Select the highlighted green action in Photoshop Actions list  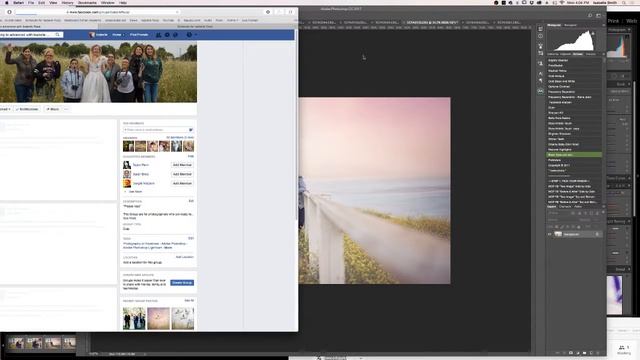[574, 155]
